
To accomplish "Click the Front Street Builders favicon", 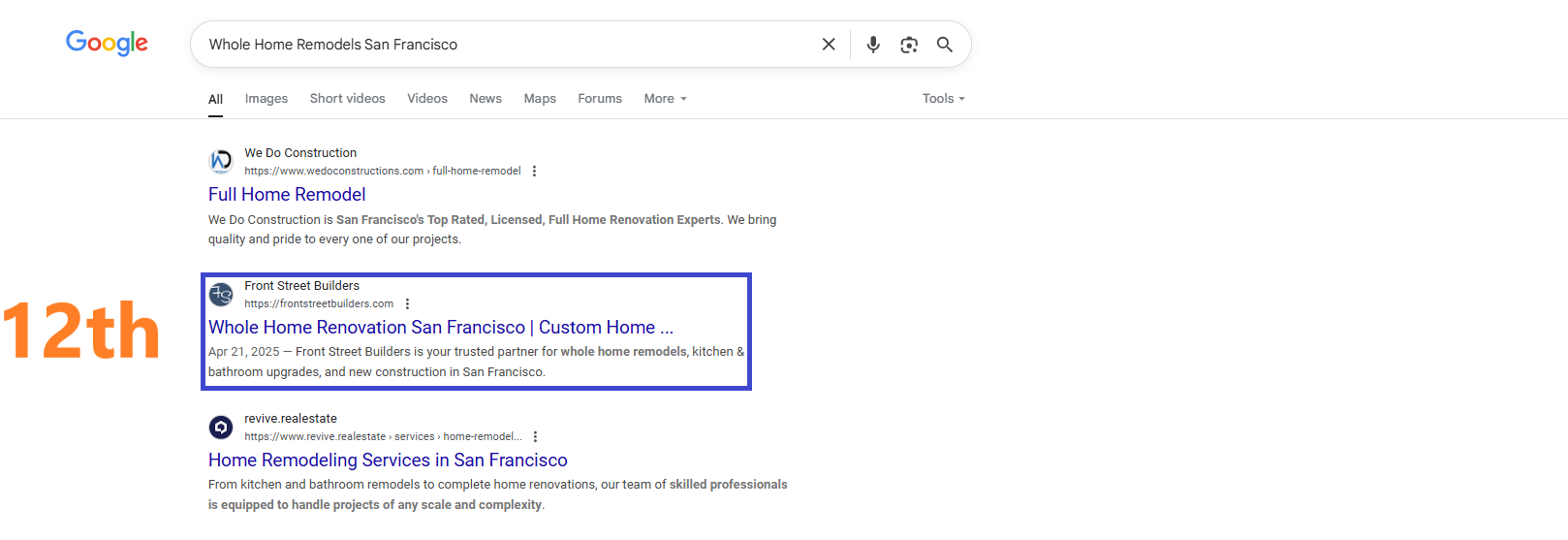I will [221, 294].
